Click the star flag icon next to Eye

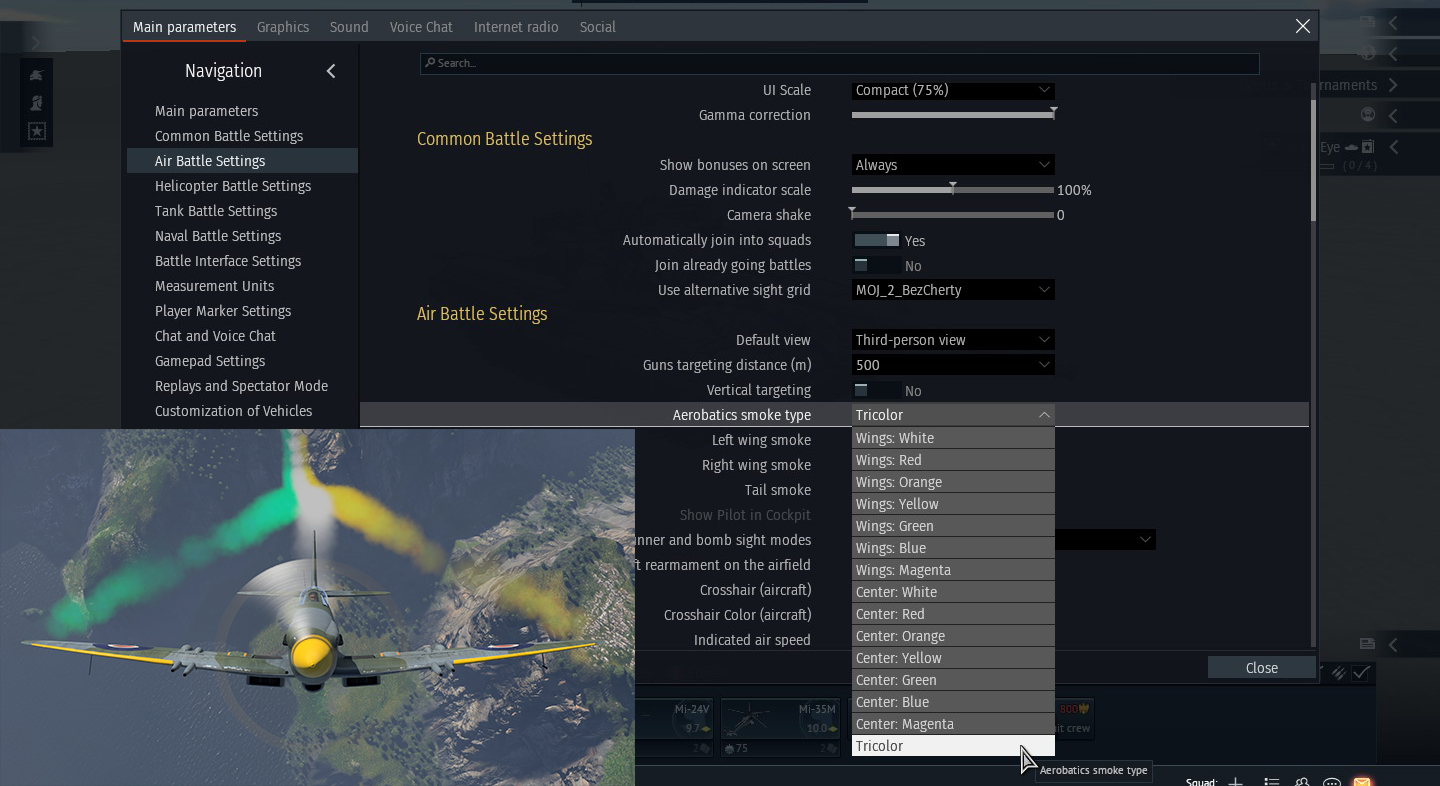(1367, 147)
